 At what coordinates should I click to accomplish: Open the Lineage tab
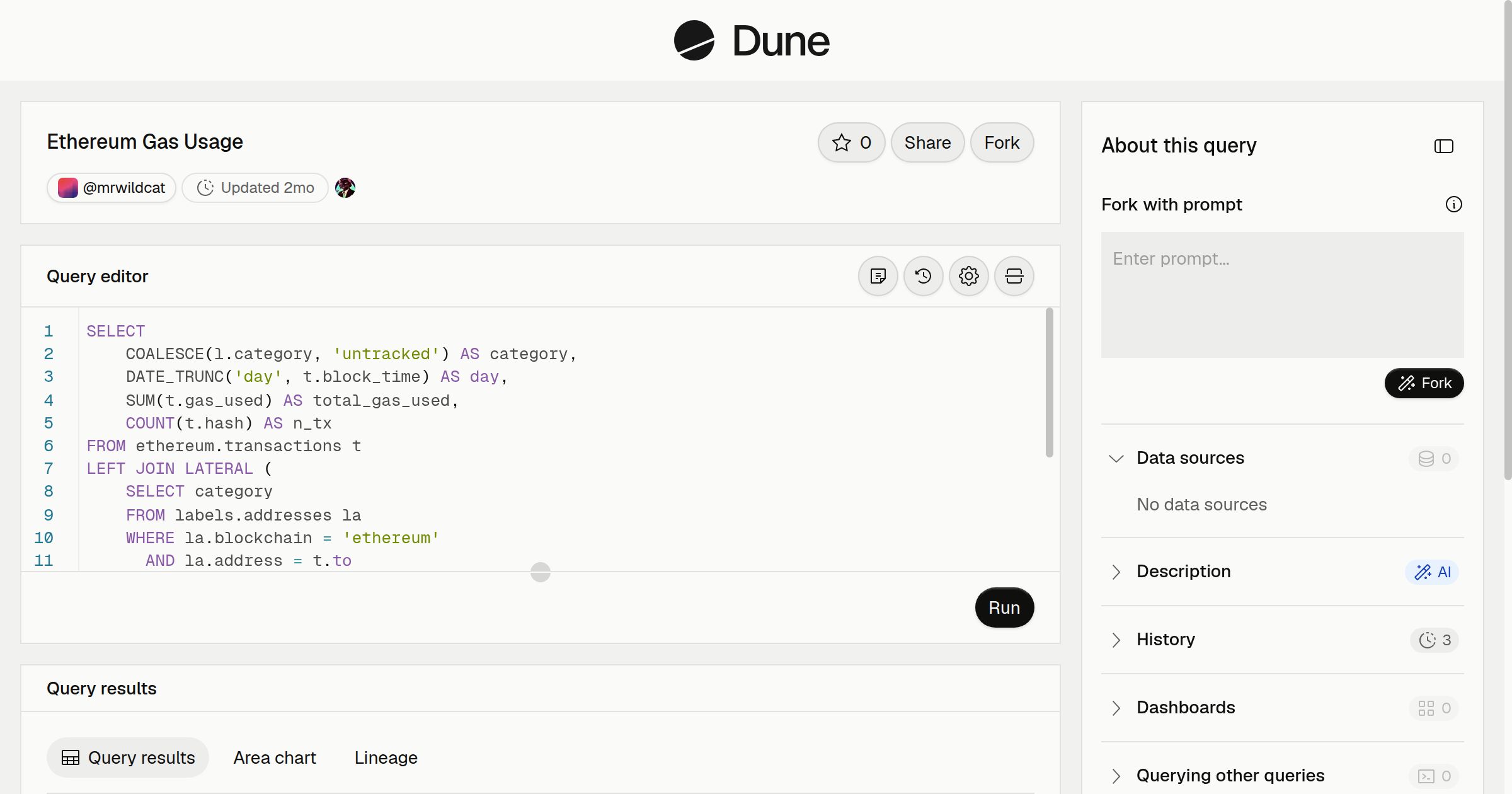point(386,757)
